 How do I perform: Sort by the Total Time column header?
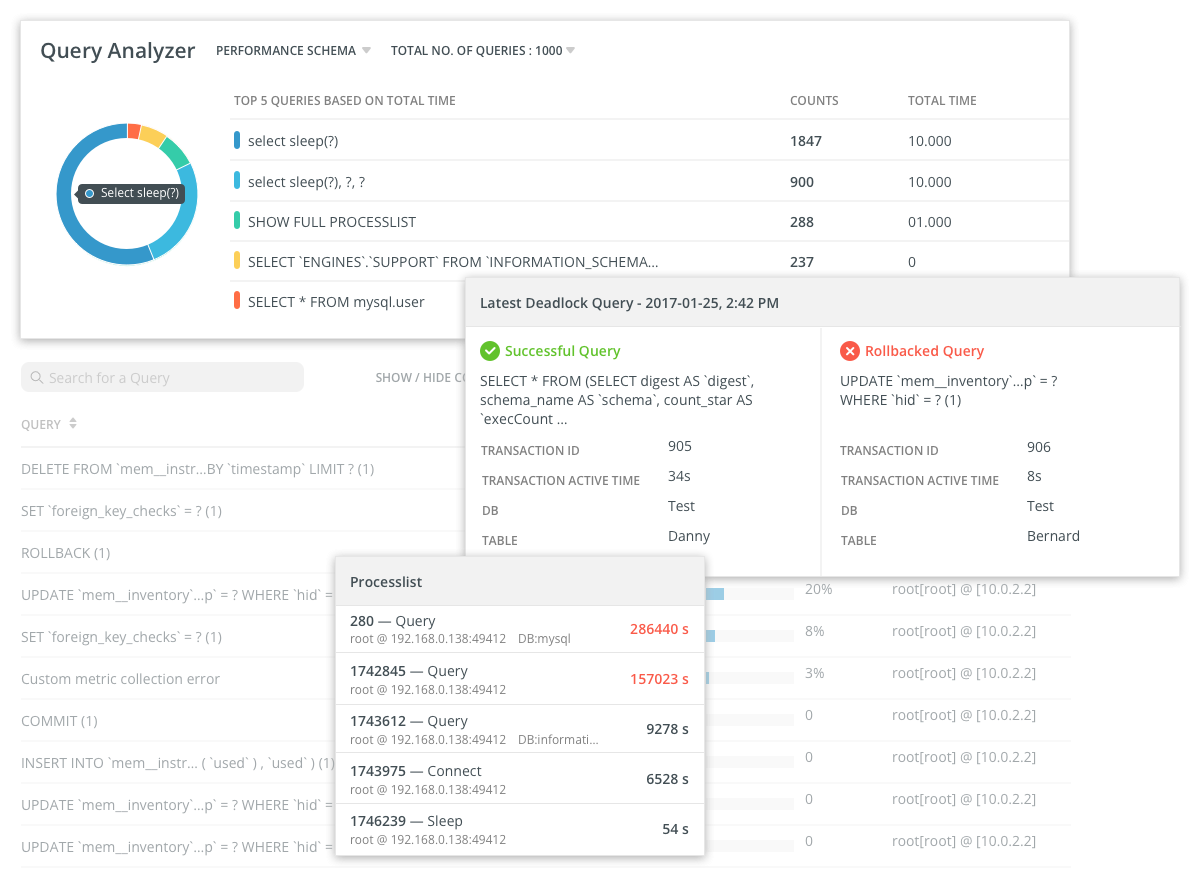(941, 101)
